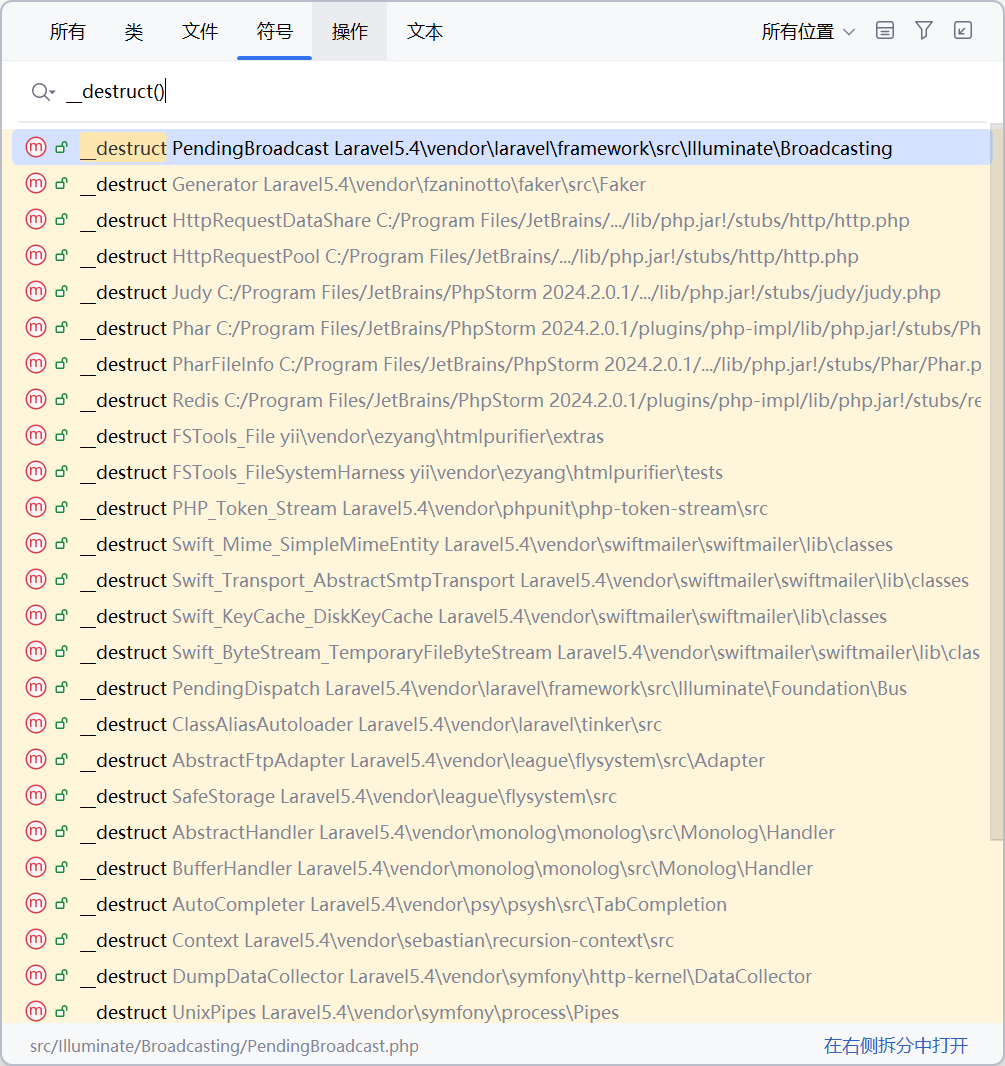Viewport: 1005px width, 1066px height.
Task: Select __destruct SafeStorage result
Action: click(x=502, y=796)
